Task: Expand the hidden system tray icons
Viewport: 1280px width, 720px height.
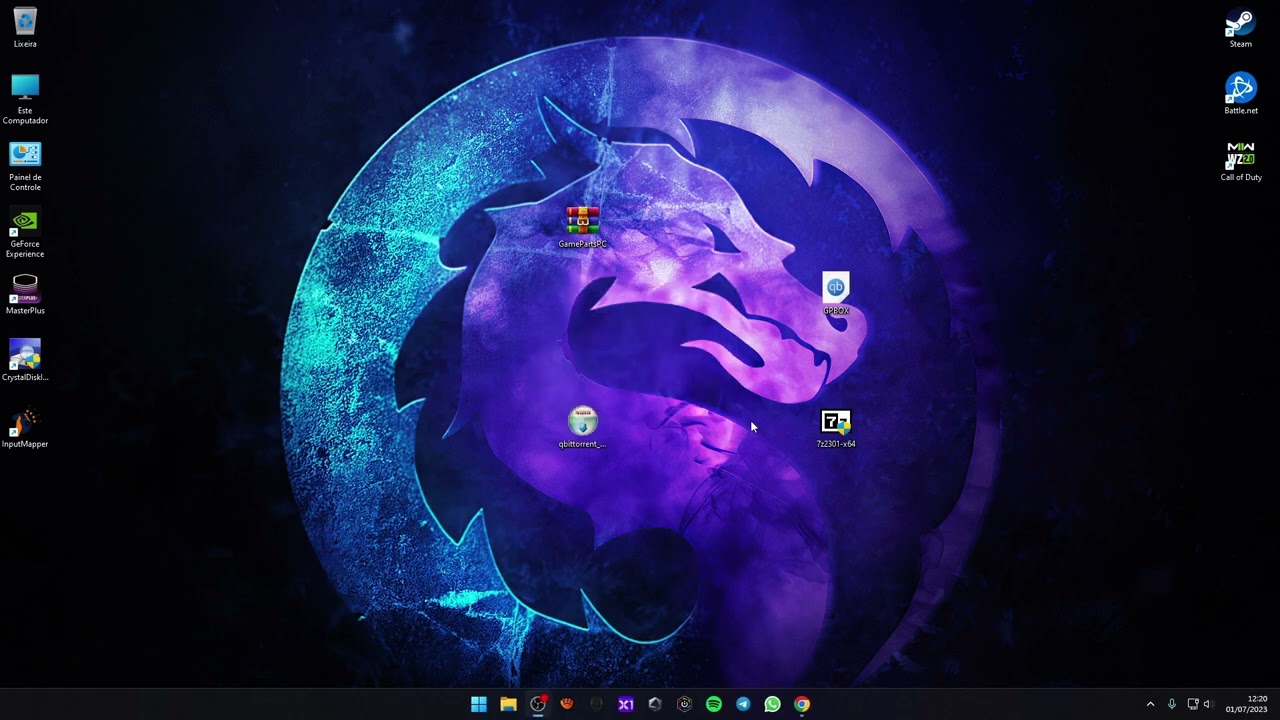Action: [1150, 704]
